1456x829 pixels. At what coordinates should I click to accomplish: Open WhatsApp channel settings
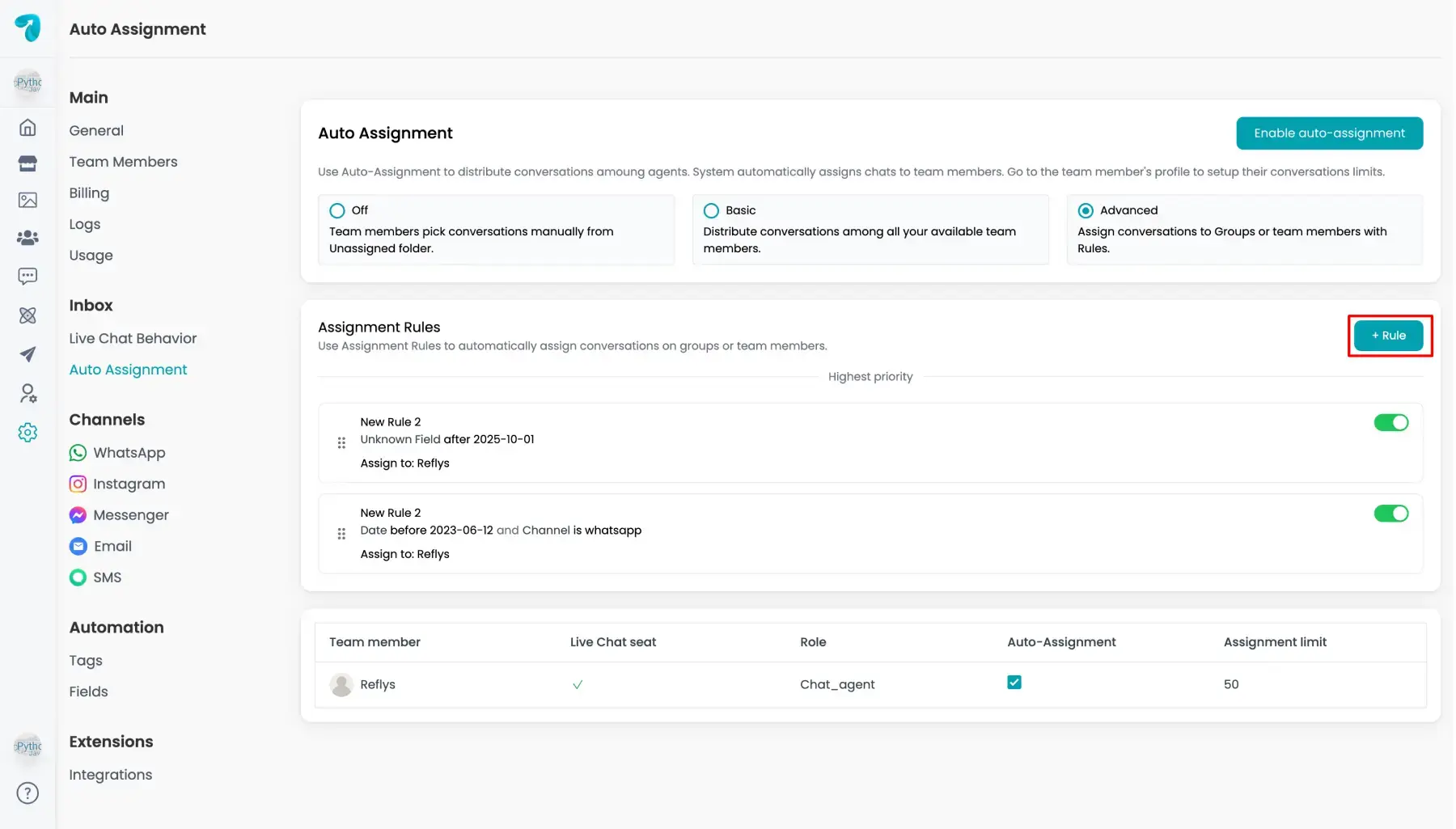(129, 453)
